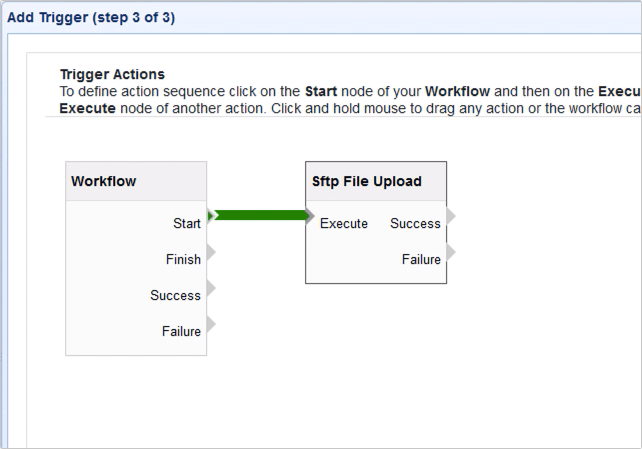Screen dimensions: 642x449
Task: Click the Add Trigger dialog title bar
Action: tap(300, 18)
